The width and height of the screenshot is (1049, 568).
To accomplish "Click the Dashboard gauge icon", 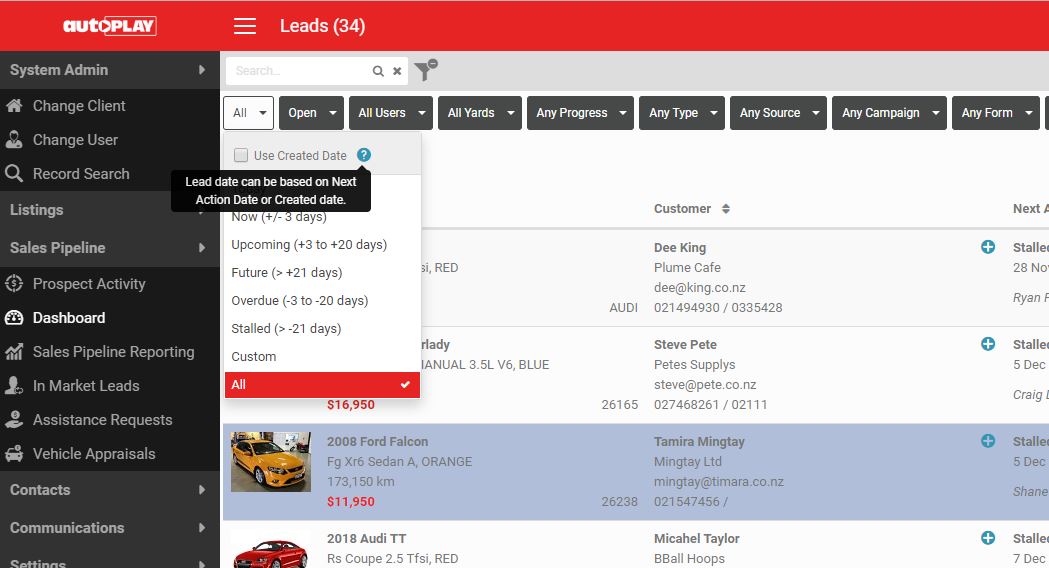I will click(x=14, y=318).
